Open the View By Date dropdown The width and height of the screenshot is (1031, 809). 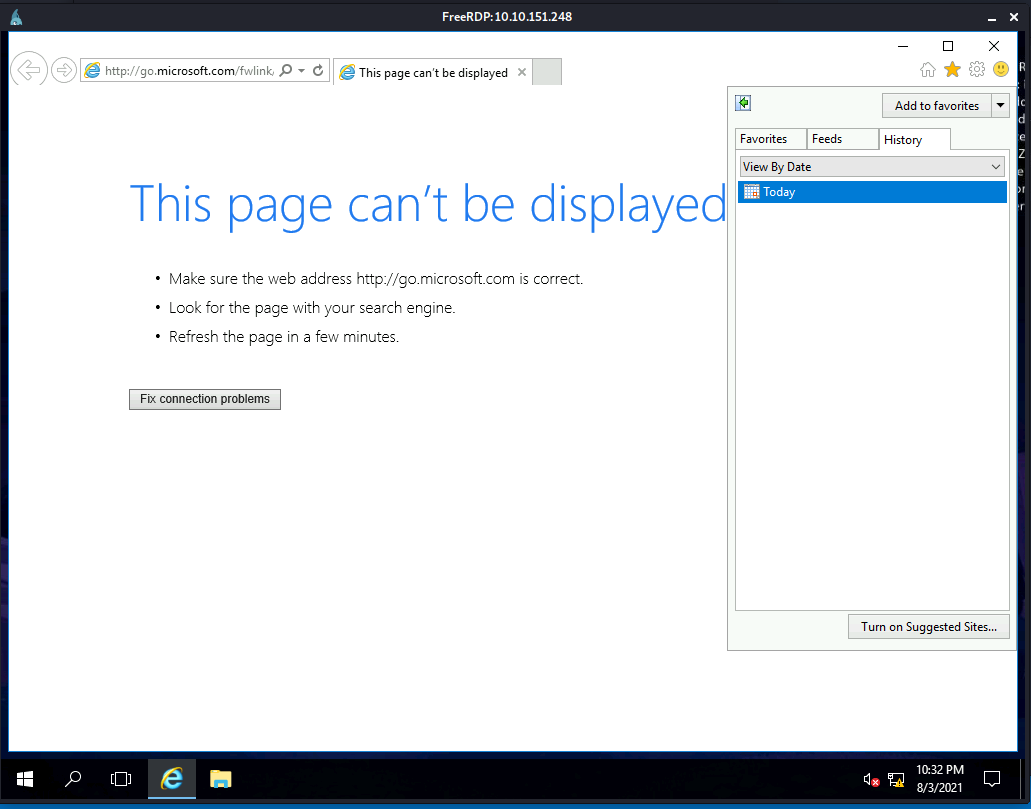tap(872, 167)
